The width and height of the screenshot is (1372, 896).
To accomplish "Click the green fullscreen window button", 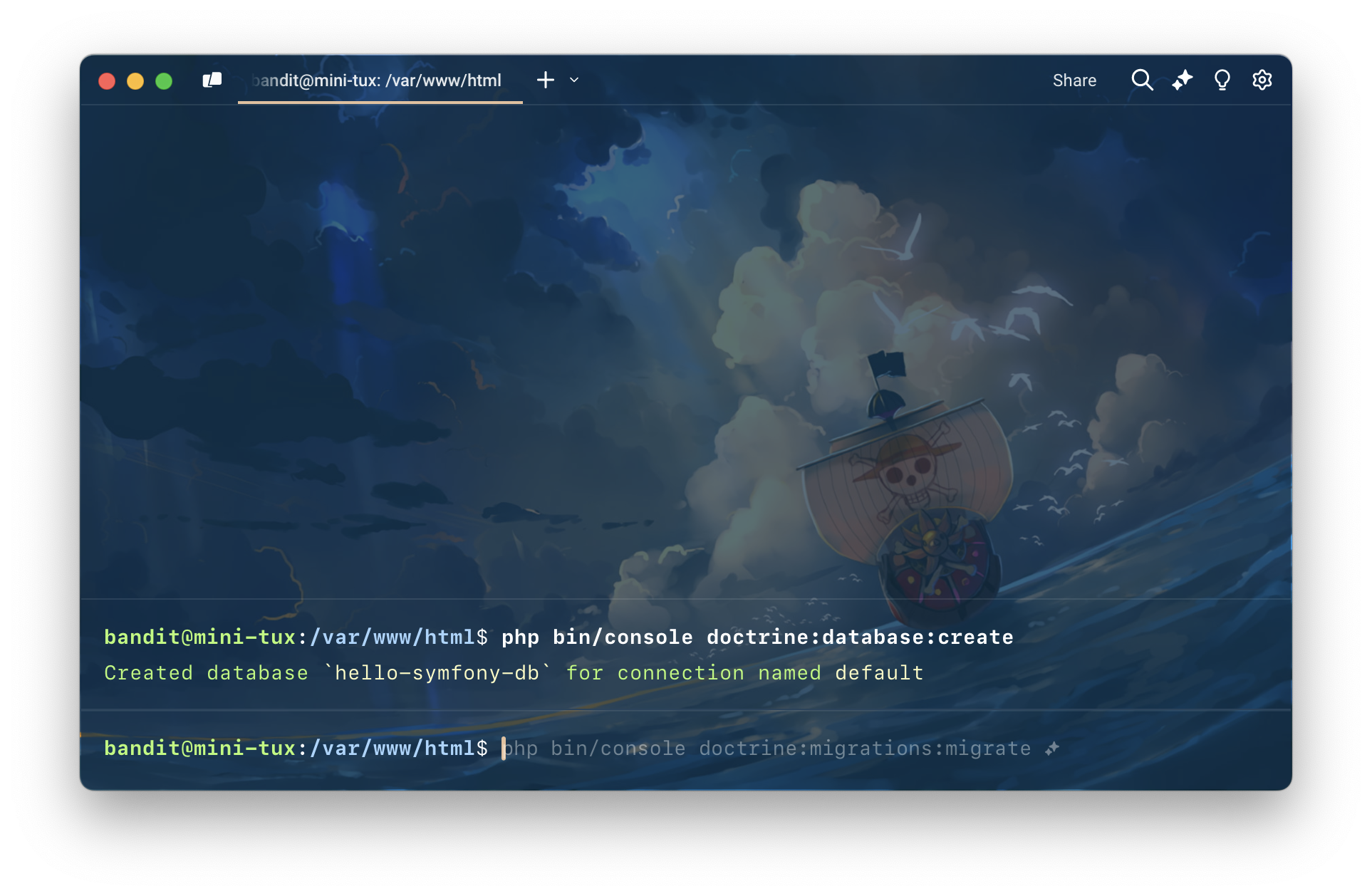I will pos(164,81).
